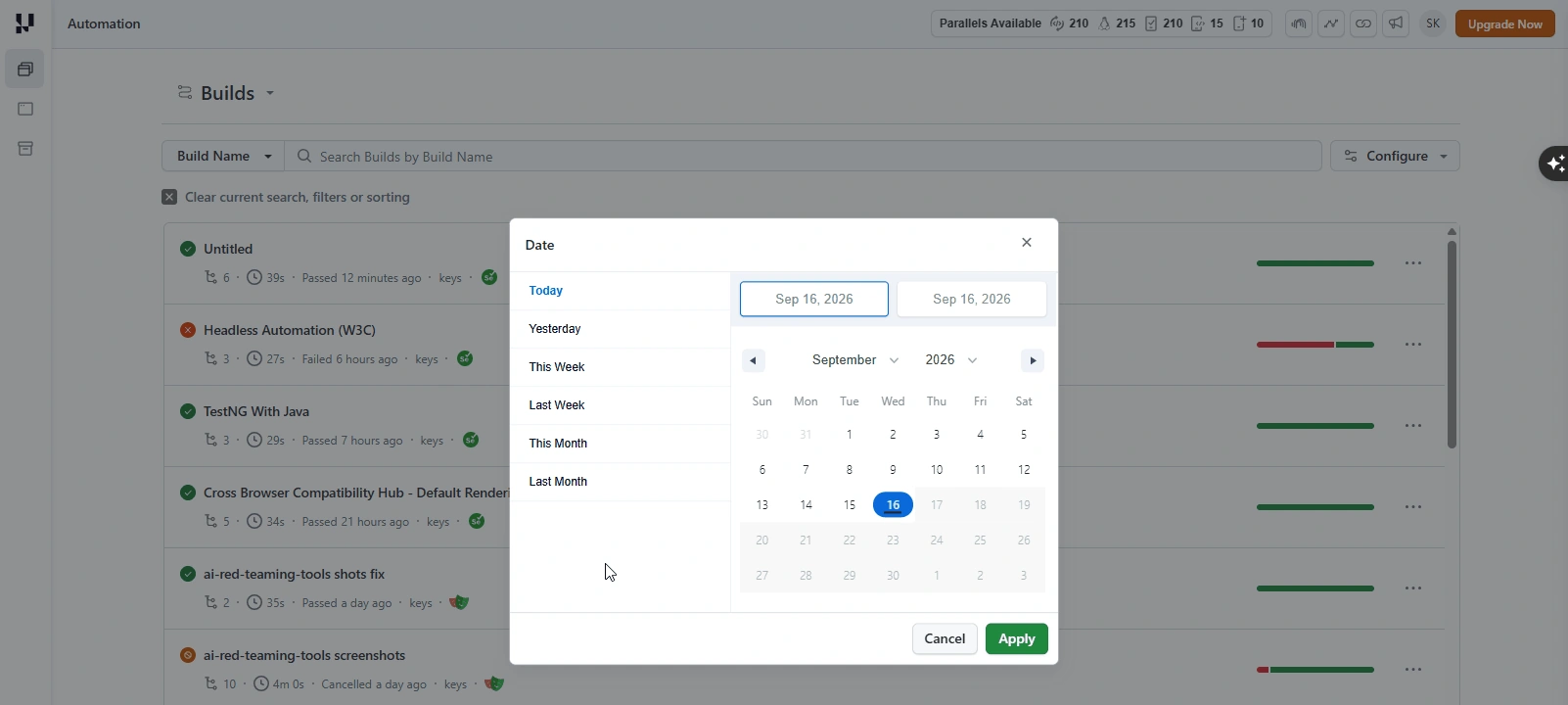
Task: Go to next month in calendar
Action: tap(1033, 360)
